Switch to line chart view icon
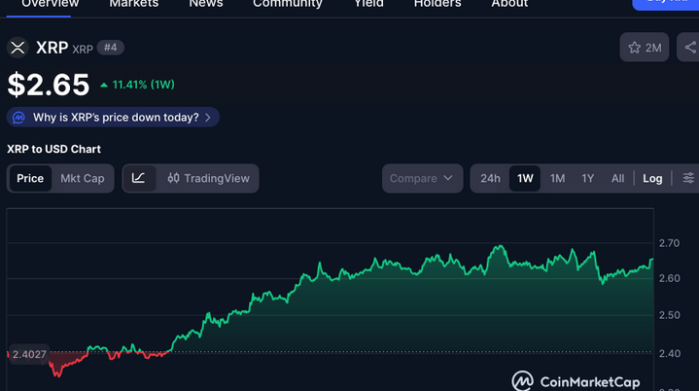Image resolution: width=699 pixels, height=391 pixels. click(x=139, y=178)
